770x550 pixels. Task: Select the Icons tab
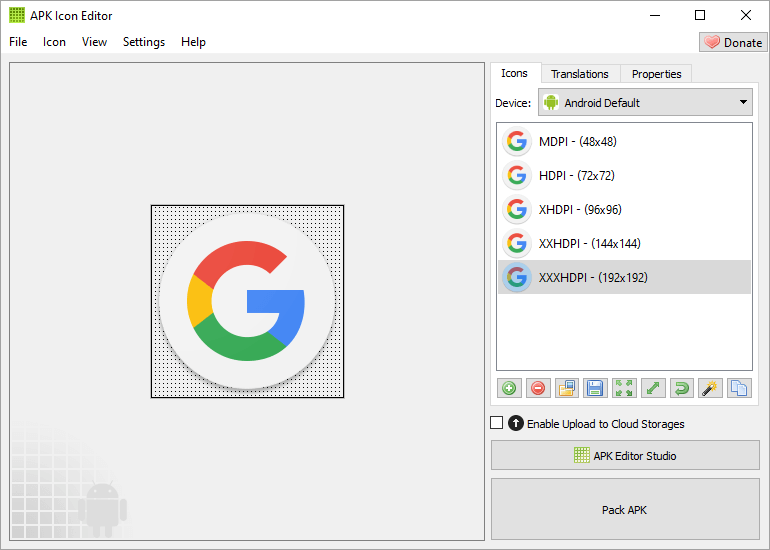[x=515, y=73]
